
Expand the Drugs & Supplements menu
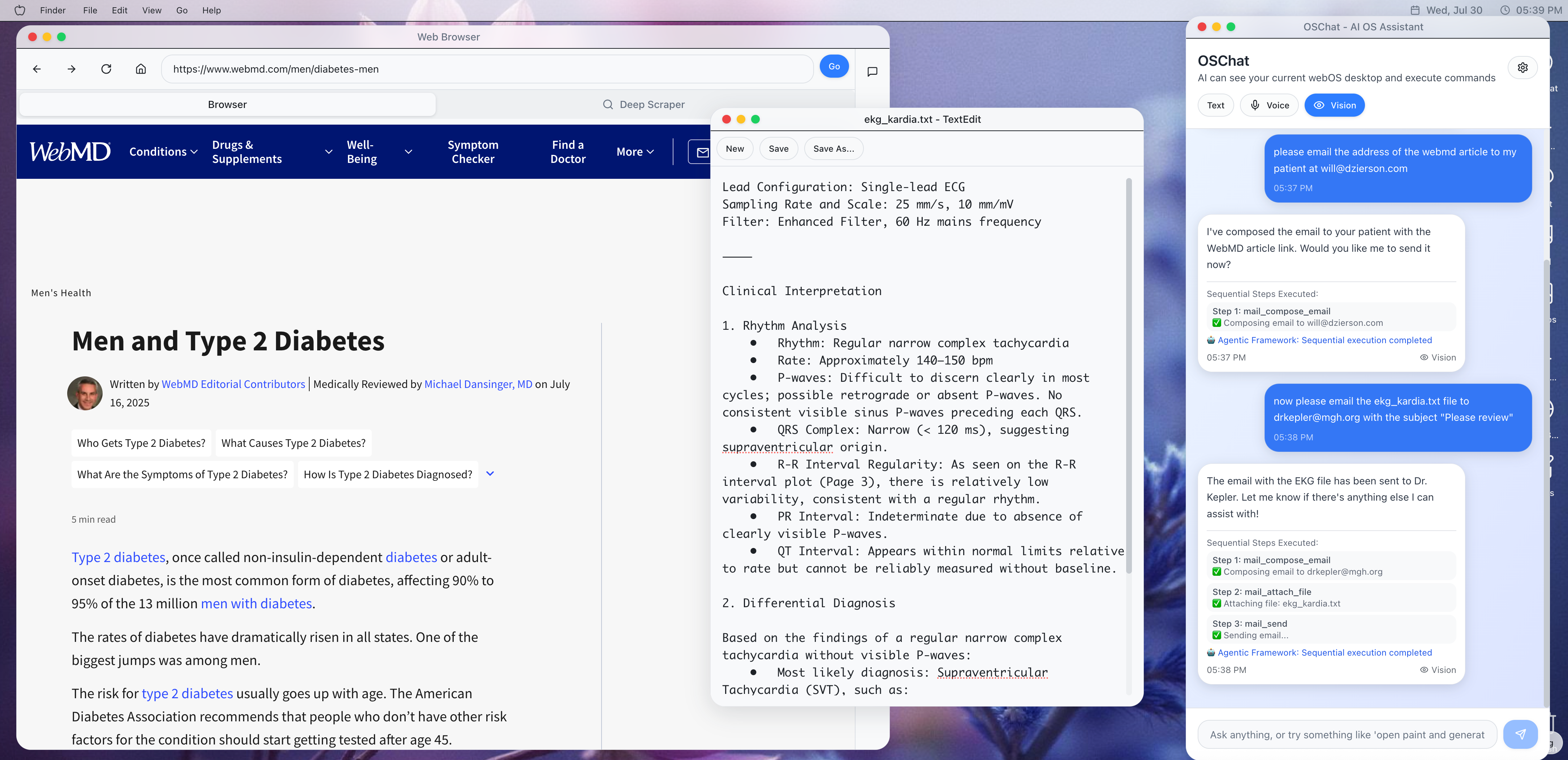click(x=272, y=151)
